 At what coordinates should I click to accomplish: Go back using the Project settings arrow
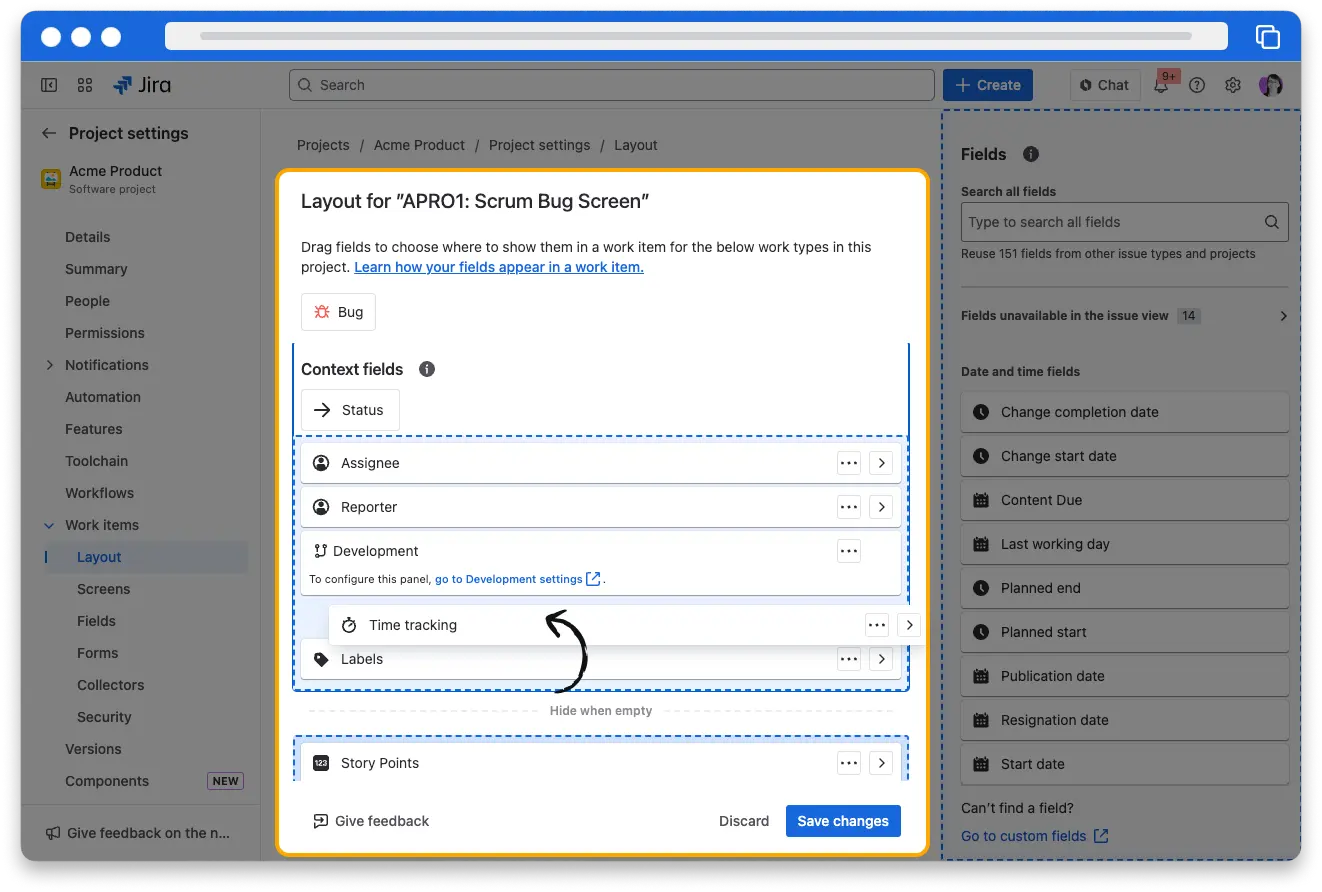[48, 133]
